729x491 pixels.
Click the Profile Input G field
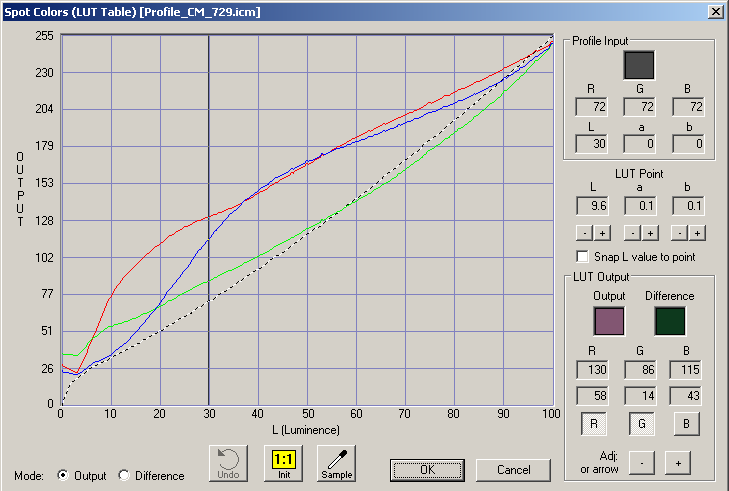(640, 107)
